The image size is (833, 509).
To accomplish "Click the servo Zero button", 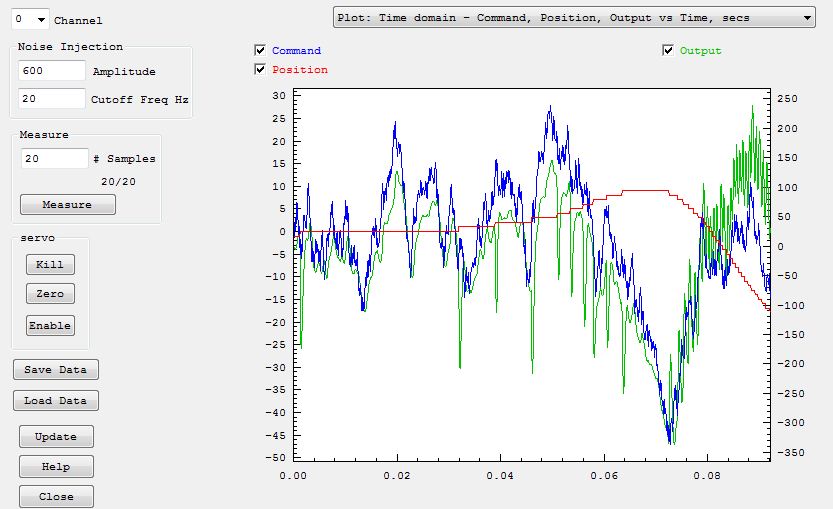I will pyautogui.click(x=50, y=295).
